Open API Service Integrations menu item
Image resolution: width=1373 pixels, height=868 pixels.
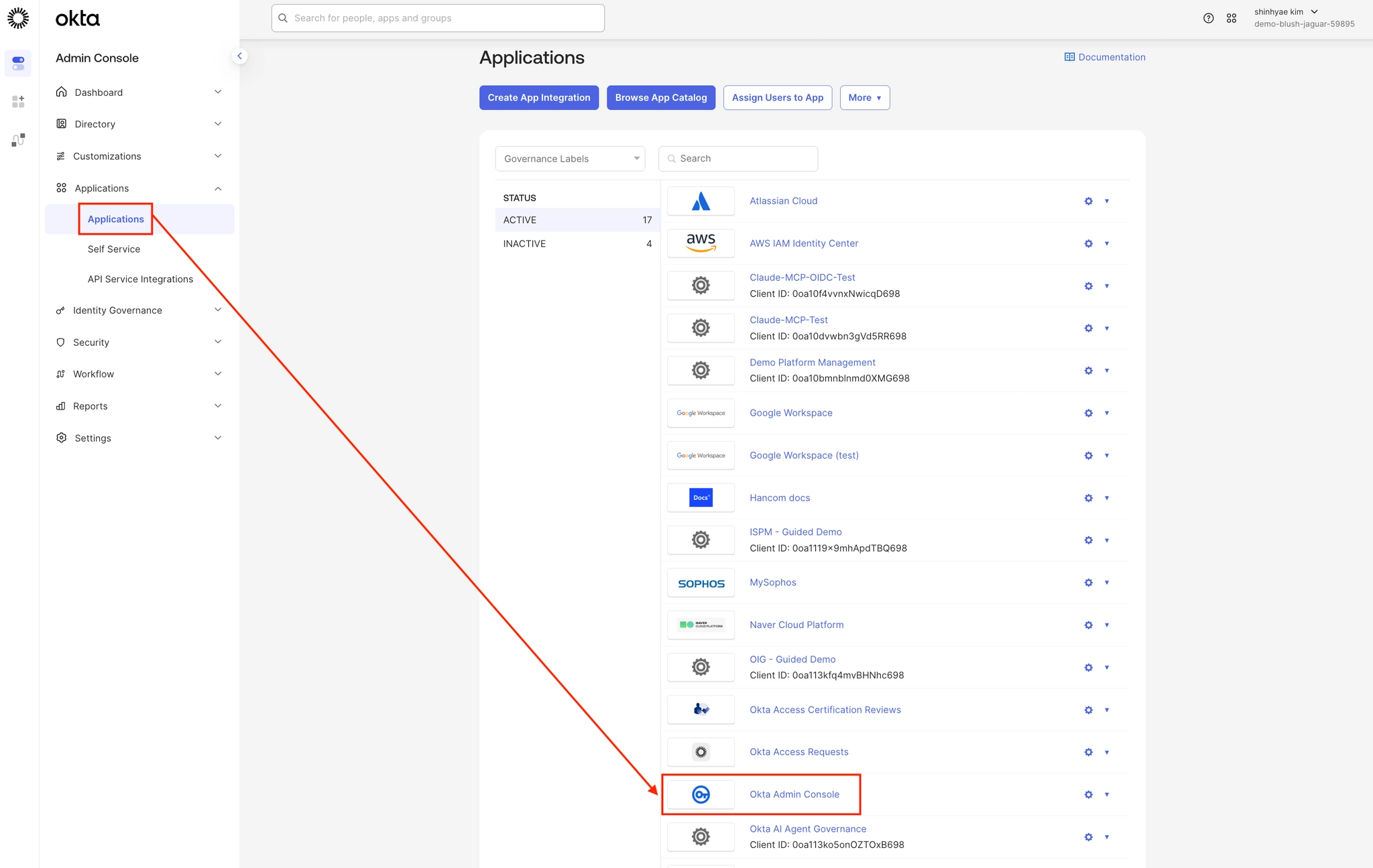coord(140,280)
